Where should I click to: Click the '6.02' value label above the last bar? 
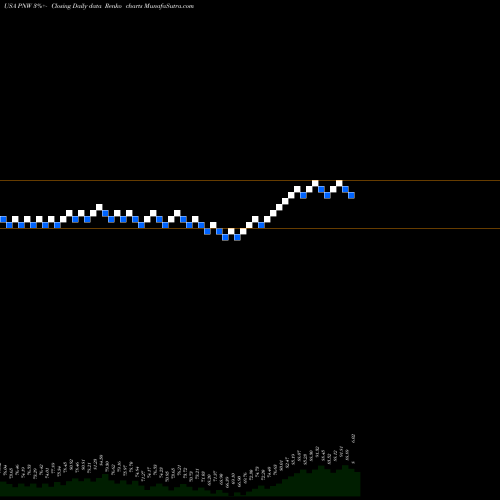(353, 438)
